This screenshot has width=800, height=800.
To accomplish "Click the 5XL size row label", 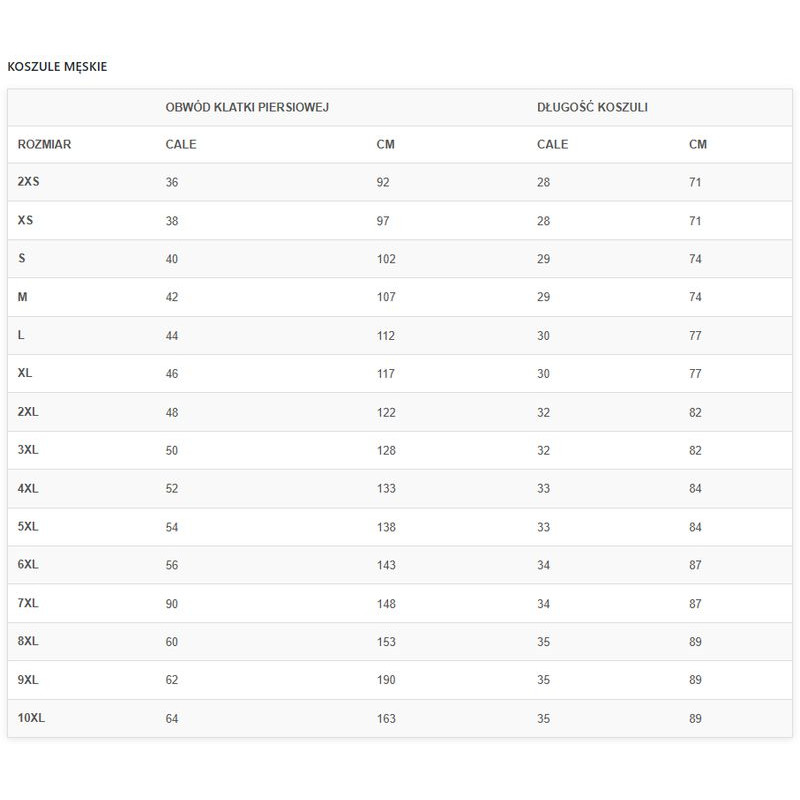I will coord(29,526).
